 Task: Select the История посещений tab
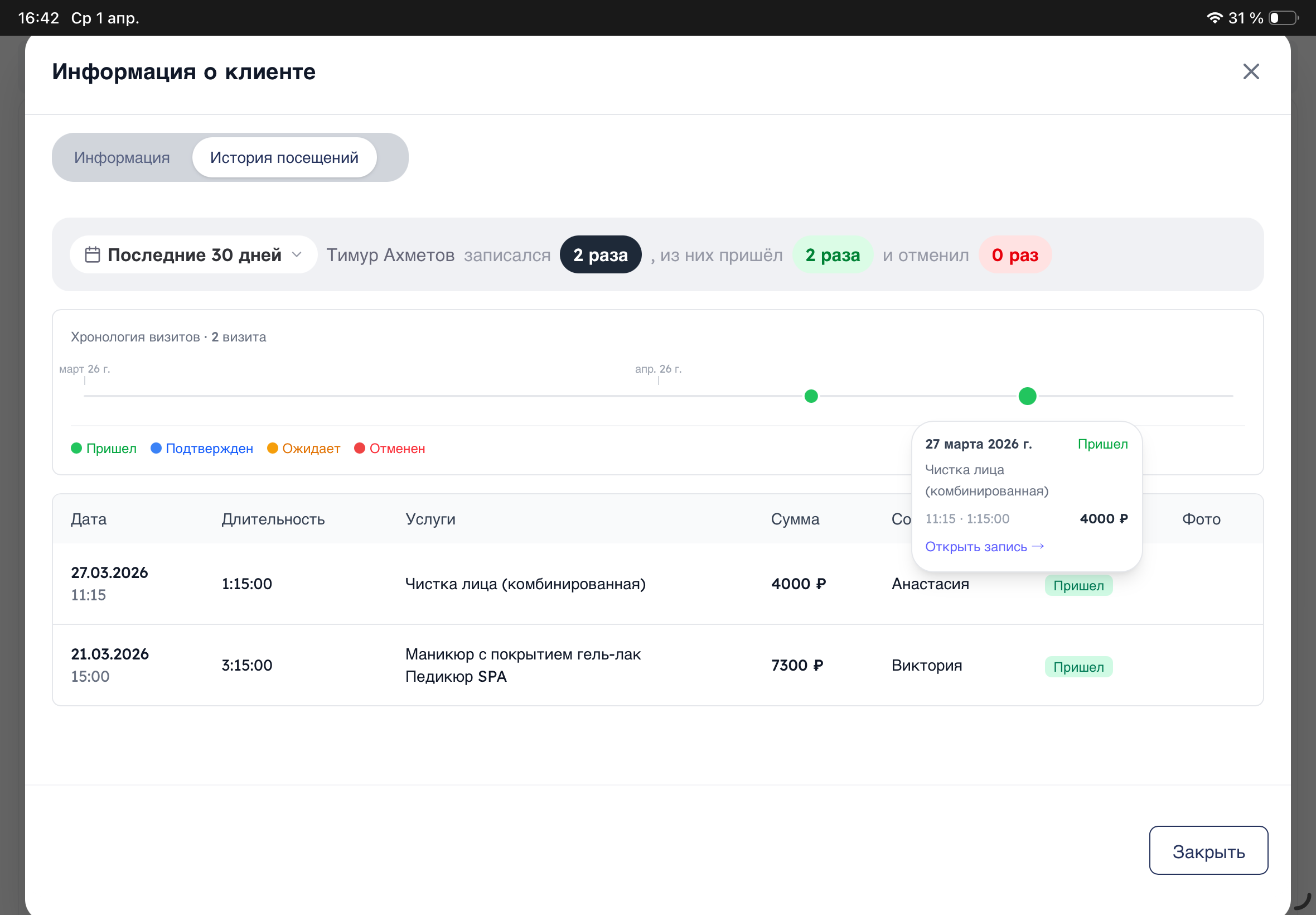[284, 158]
